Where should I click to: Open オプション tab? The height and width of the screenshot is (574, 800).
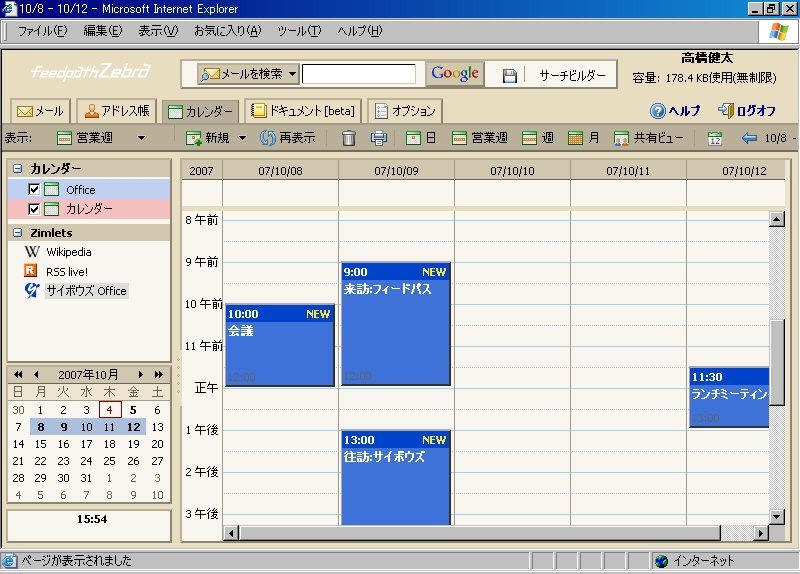click(405, 111)
